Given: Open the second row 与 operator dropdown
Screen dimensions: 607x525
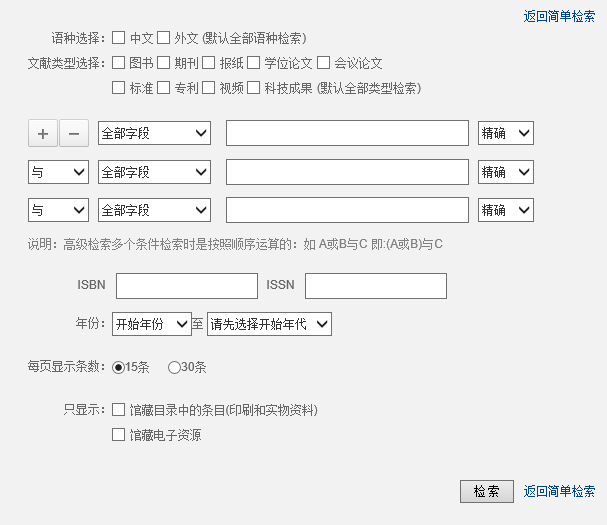Looking at the screenshot, I should click(x=58, y=172).
